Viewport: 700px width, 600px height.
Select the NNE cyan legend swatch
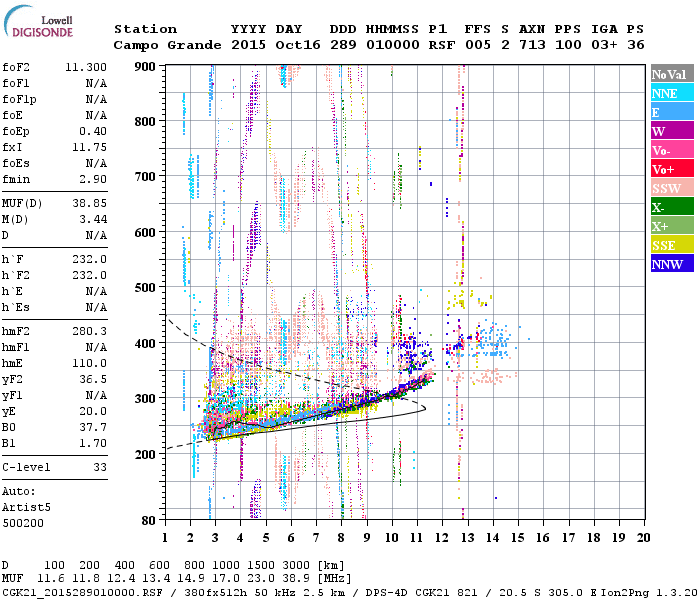(672, 93)
